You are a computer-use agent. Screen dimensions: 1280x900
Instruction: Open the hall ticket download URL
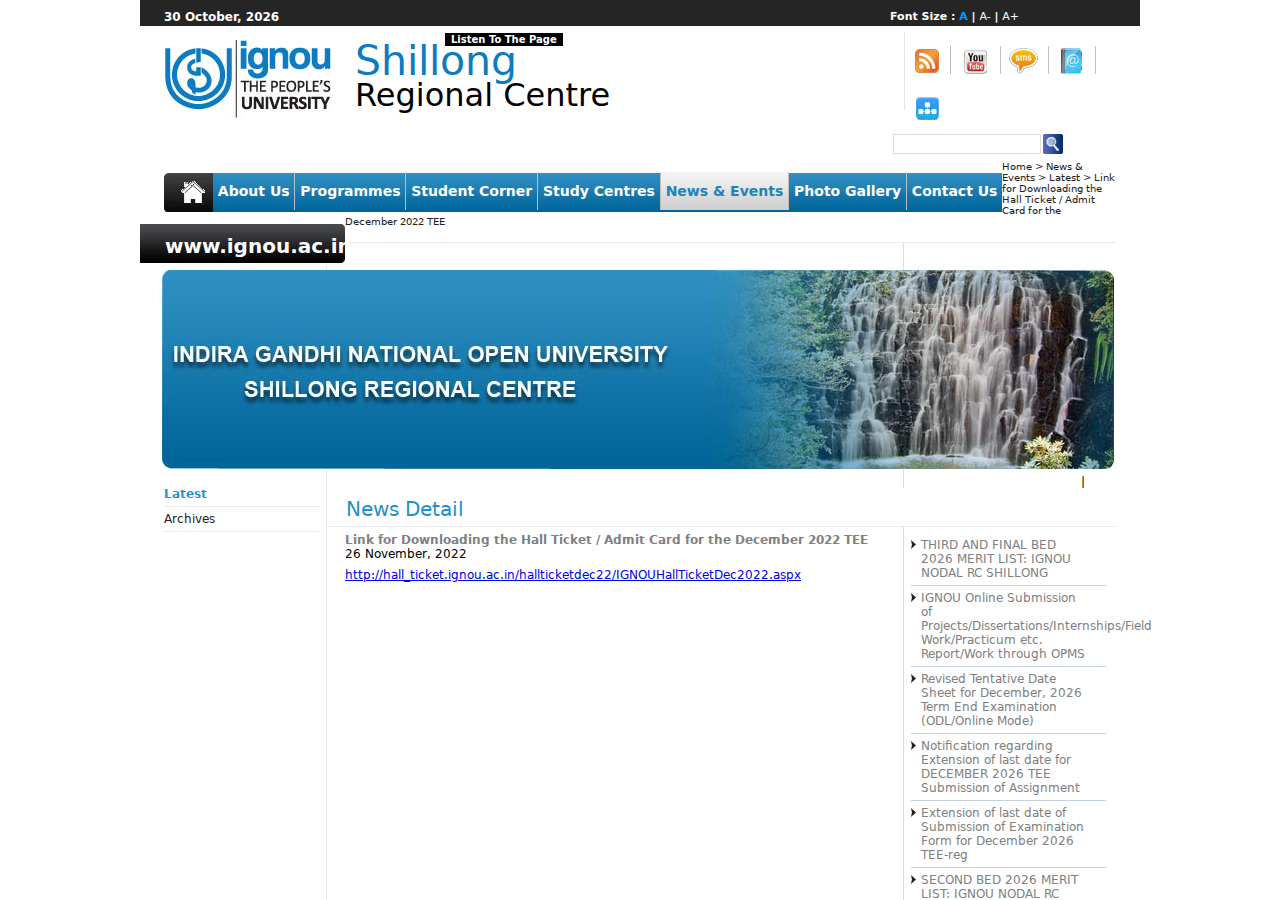point(573,575)
